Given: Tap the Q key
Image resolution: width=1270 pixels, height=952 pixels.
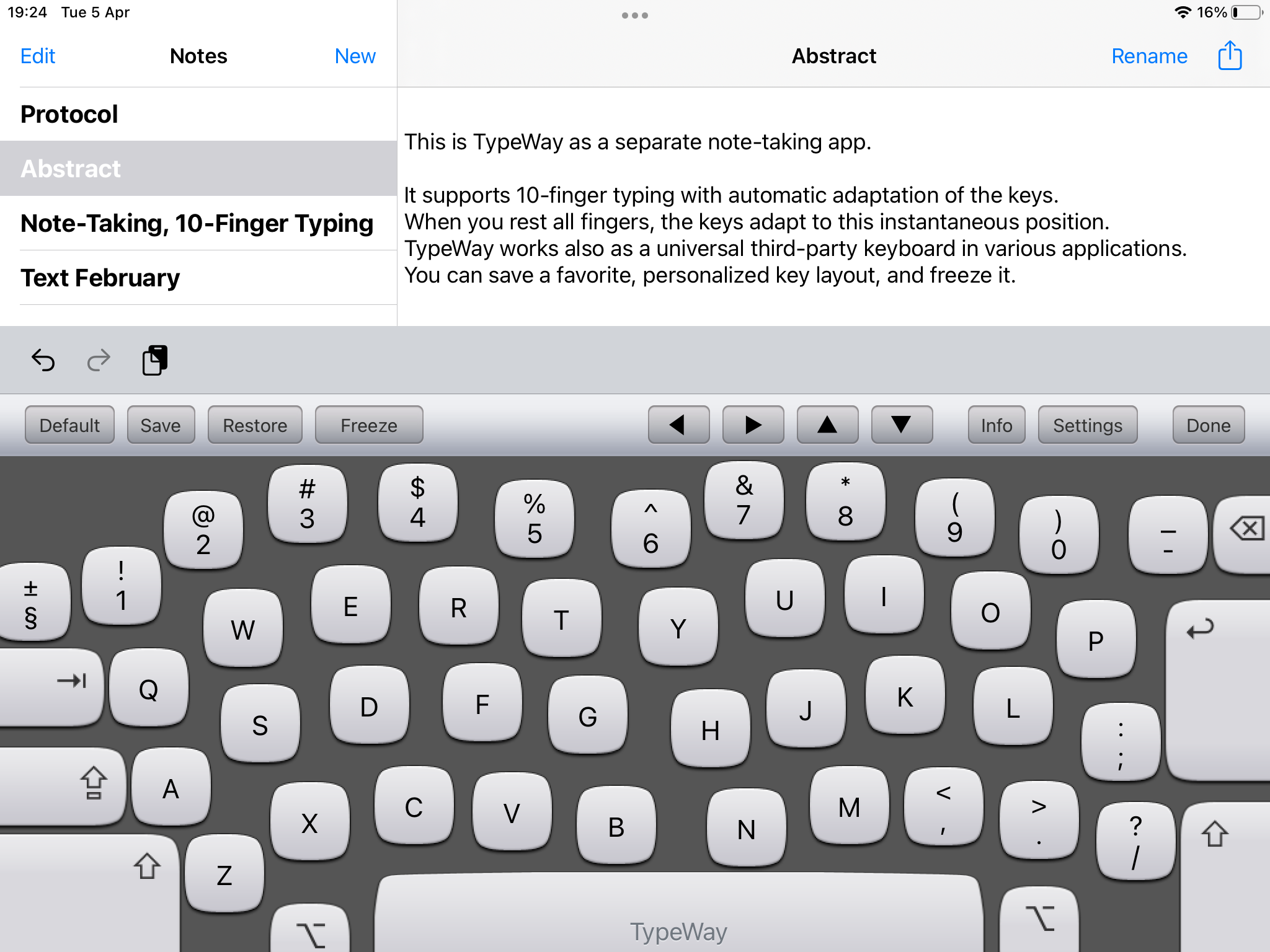Looking at the screenshot, I should pos(149,687).
